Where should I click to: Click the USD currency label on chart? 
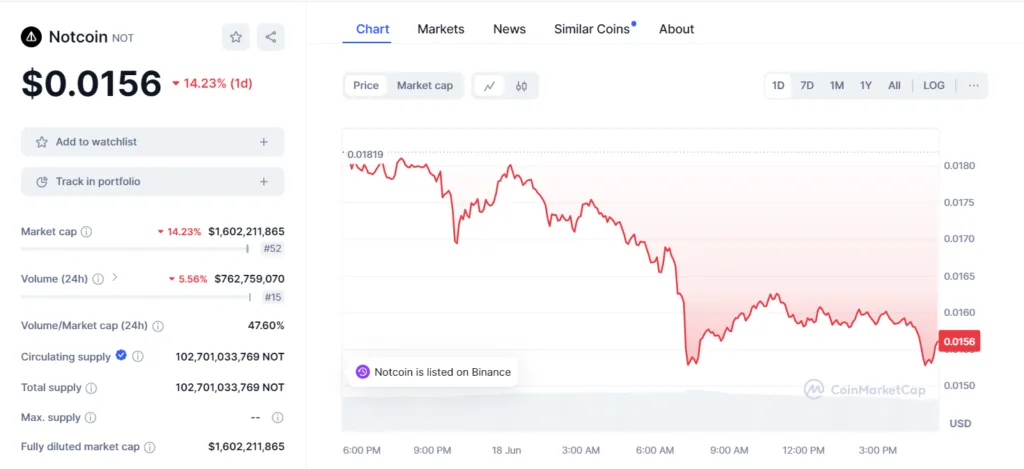[960, 423]
